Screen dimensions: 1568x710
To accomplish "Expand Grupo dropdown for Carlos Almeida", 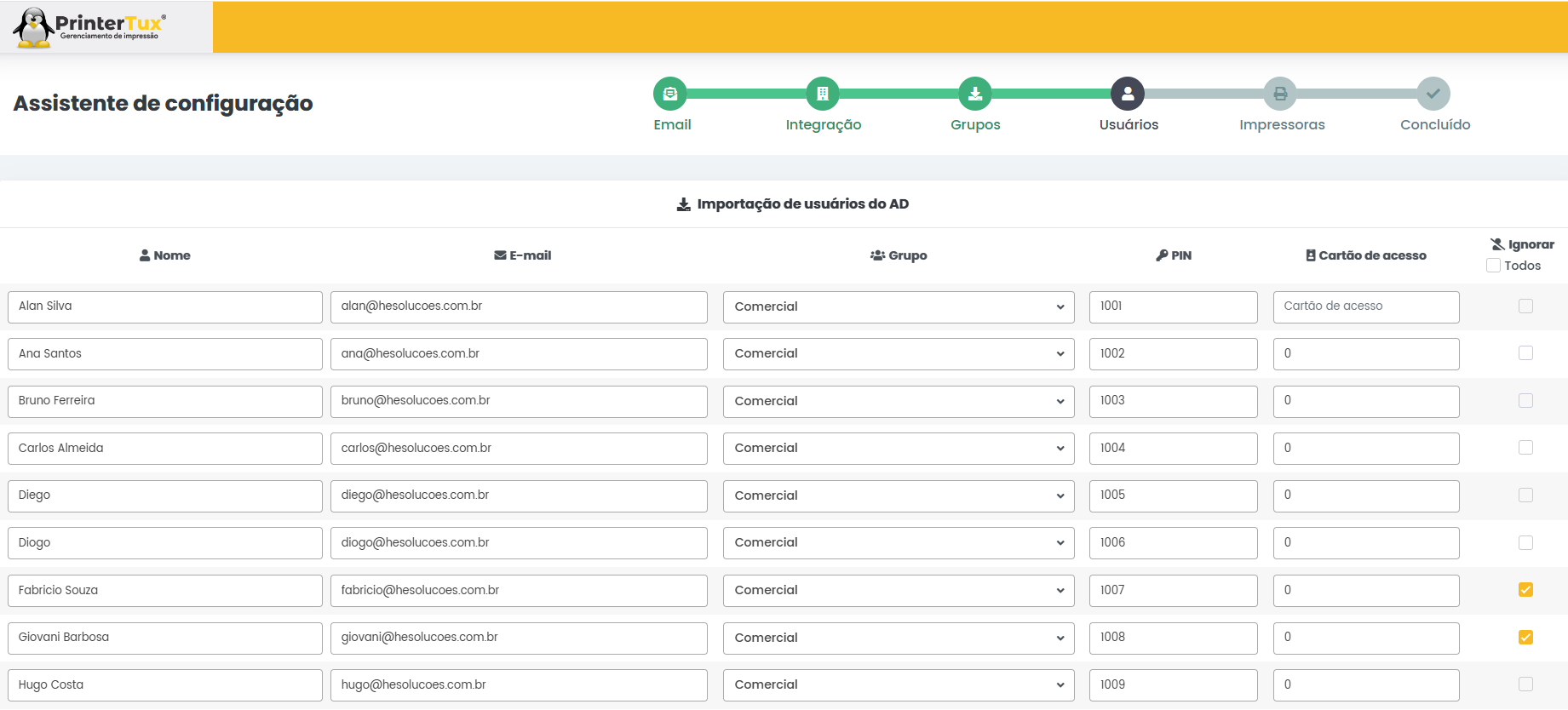I will pos(898,449).
